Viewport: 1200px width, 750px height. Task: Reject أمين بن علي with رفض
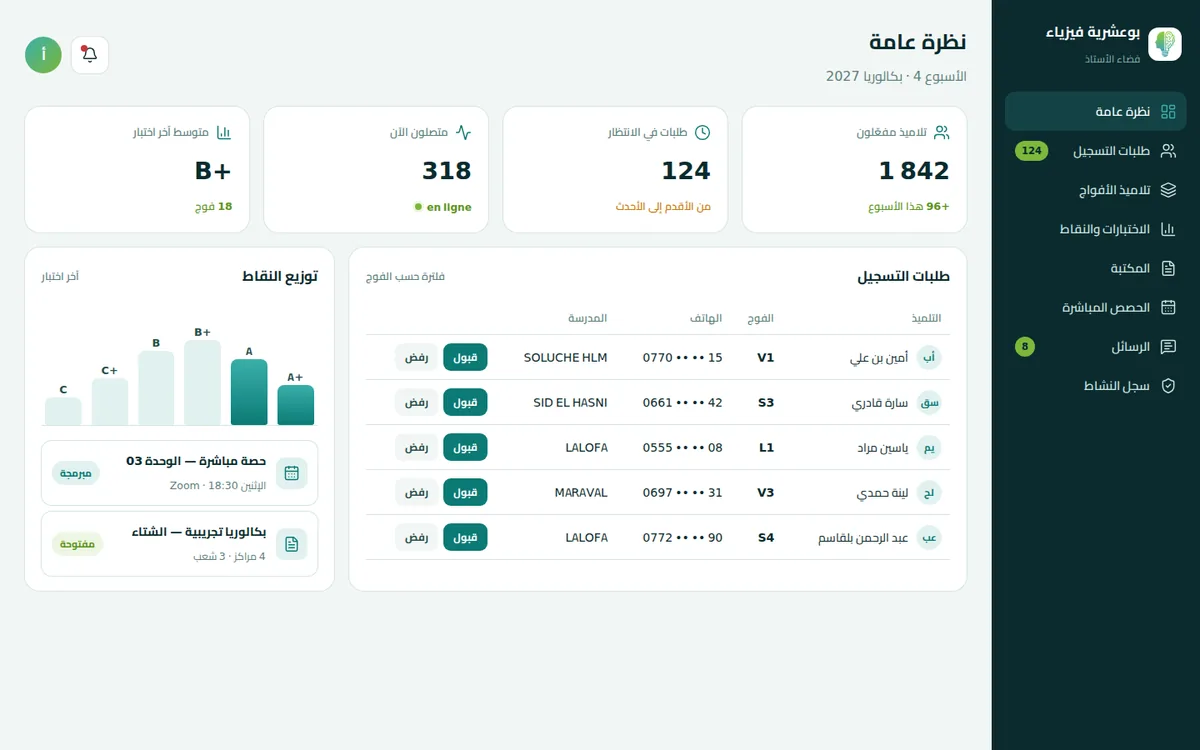coord(417,357)
